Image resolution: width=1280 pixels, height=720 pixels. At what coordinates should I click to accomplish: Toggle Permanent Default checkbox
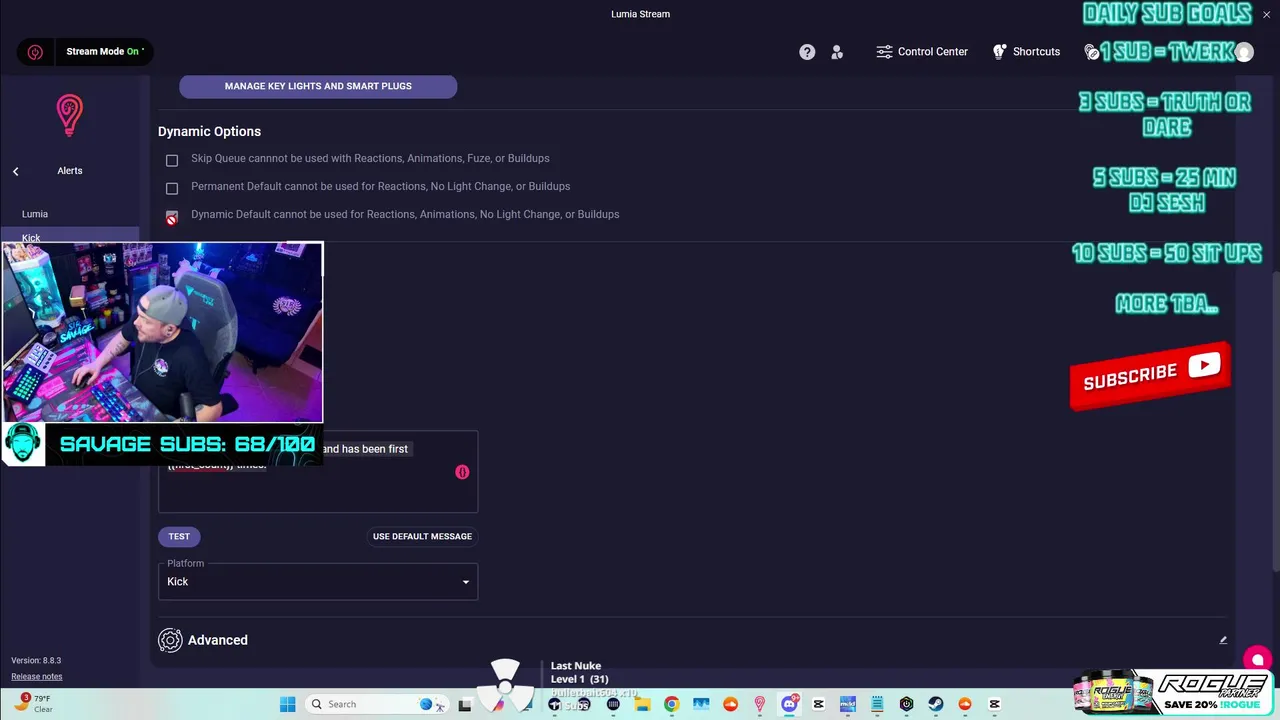[x=172, y=188]
